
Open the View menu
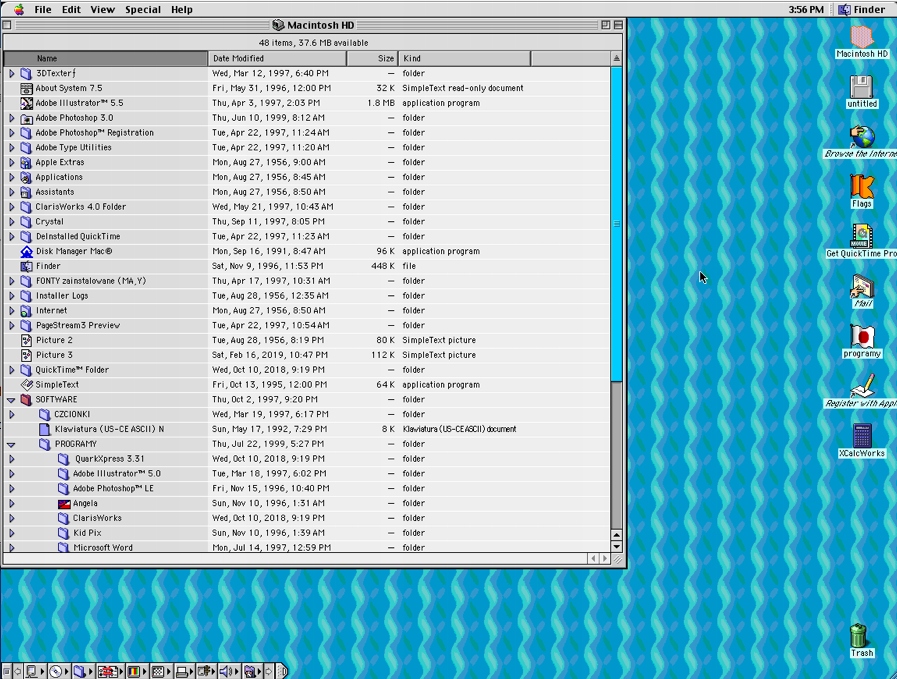[102, 10]
